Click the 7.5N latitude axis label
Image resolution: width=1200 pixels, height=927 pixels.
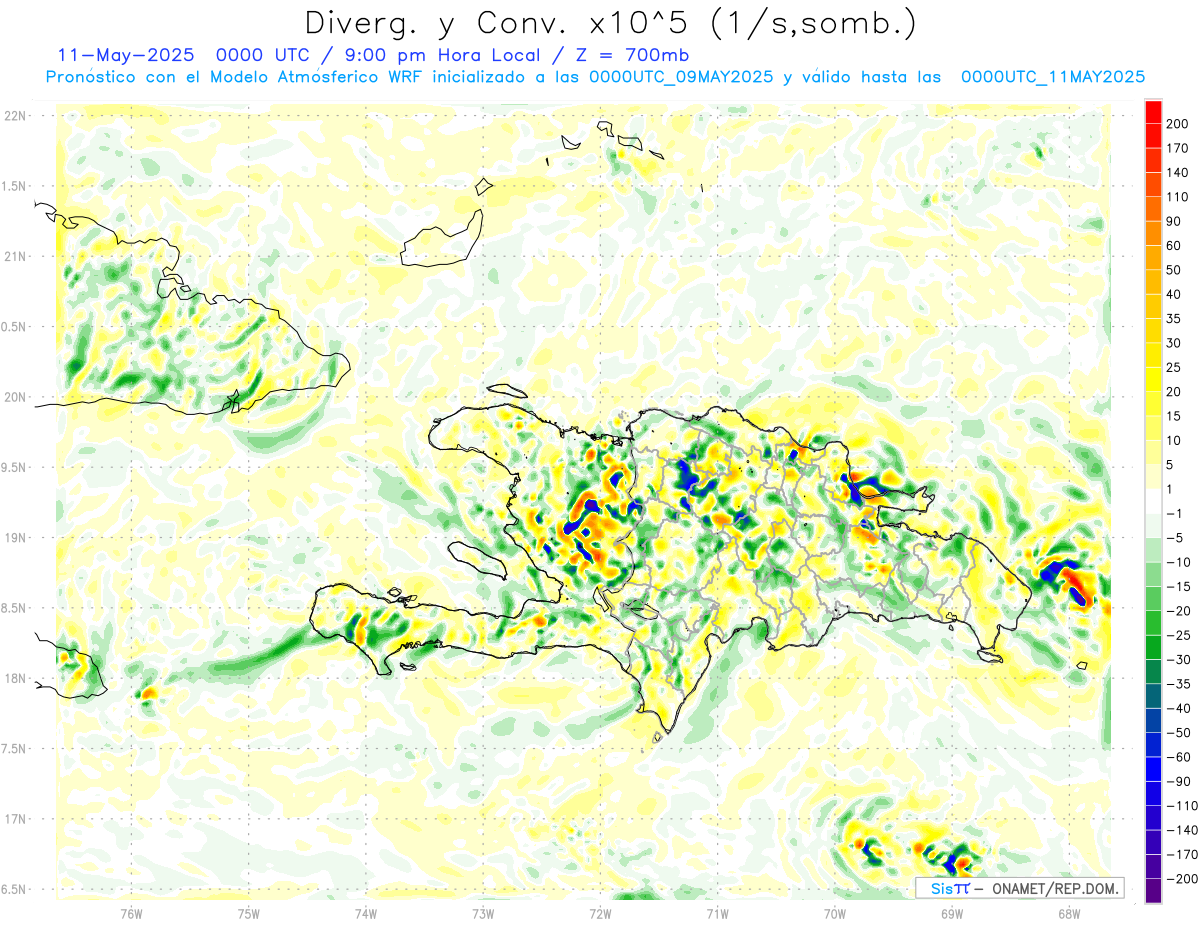point(15,749)
